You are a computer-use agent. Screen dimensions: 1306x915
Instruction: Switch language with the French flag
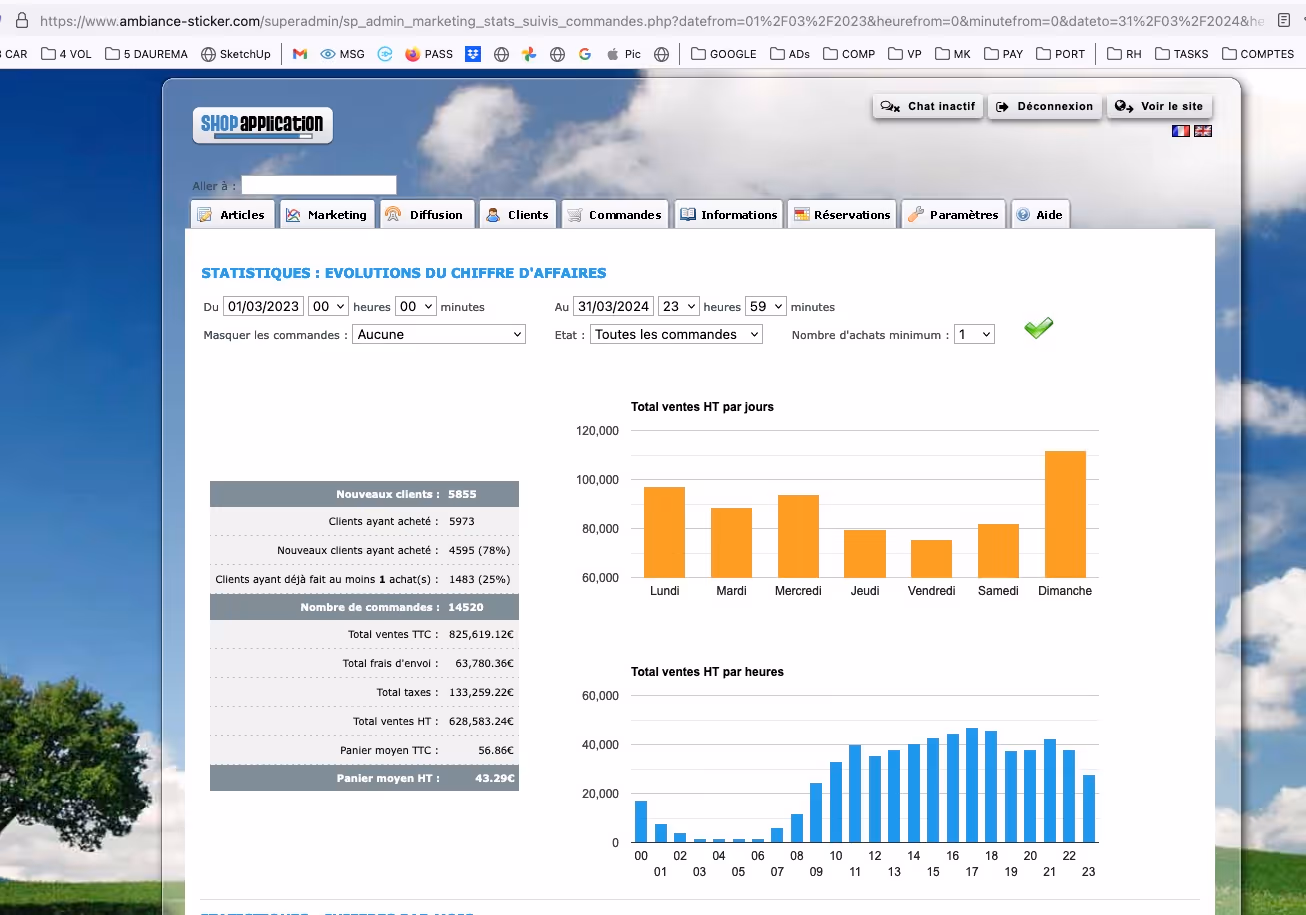pos(1181,131)
